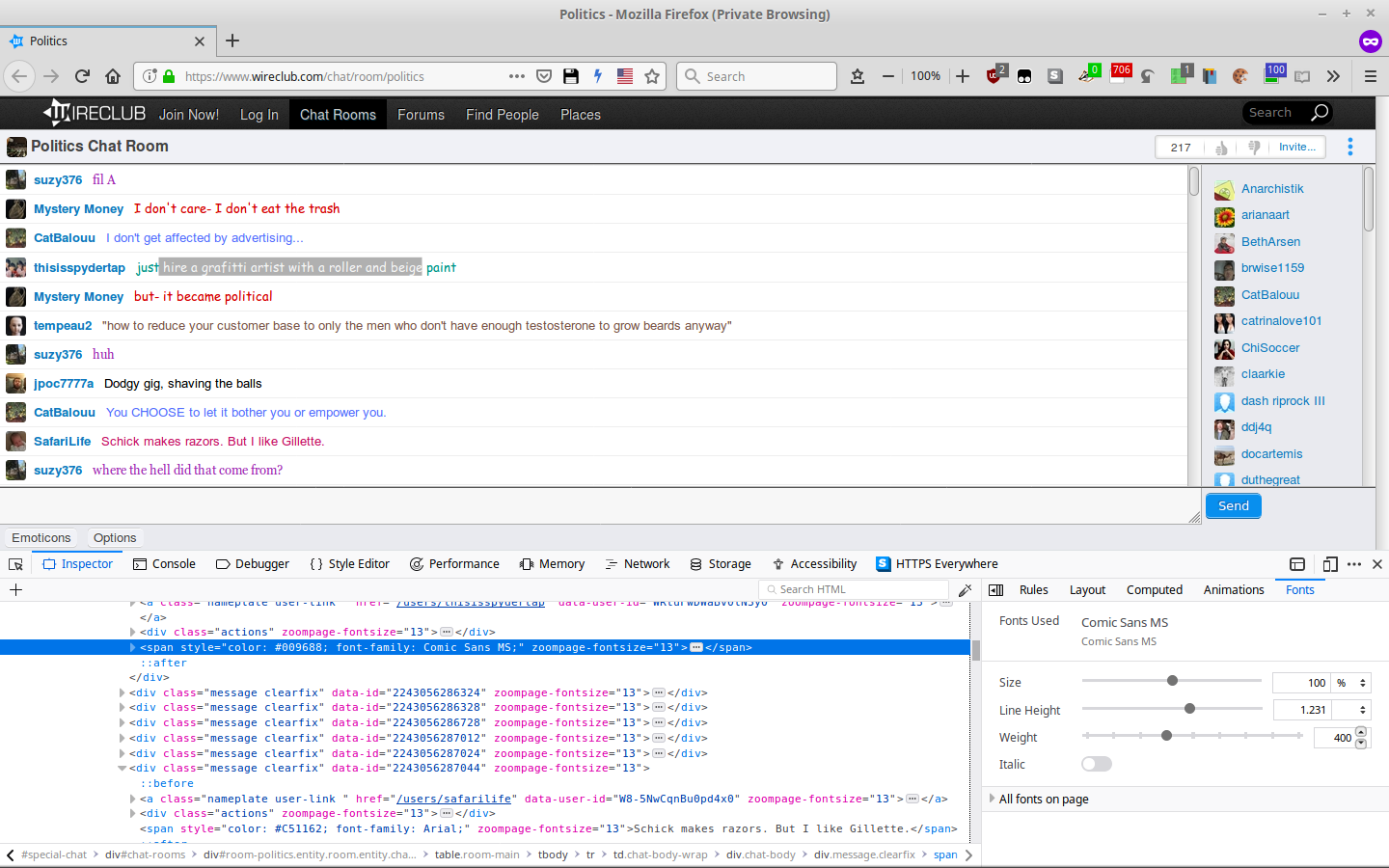This screenshot has width=1389, height=868.
Task: Open the cookie extension icon
Action: pos(1240,76)
